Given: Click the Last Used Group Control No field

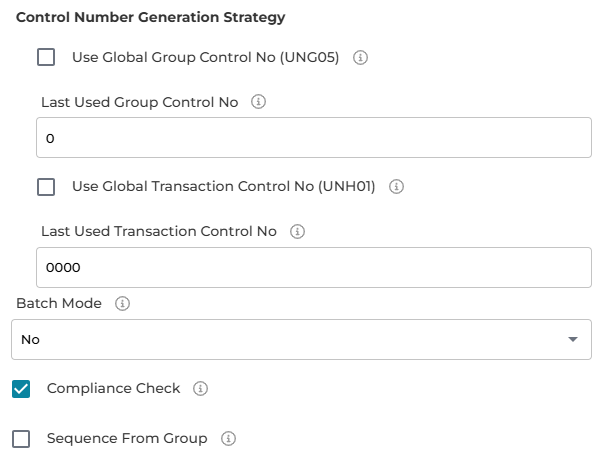Looking at the screenshot, I should click(313, 138).
